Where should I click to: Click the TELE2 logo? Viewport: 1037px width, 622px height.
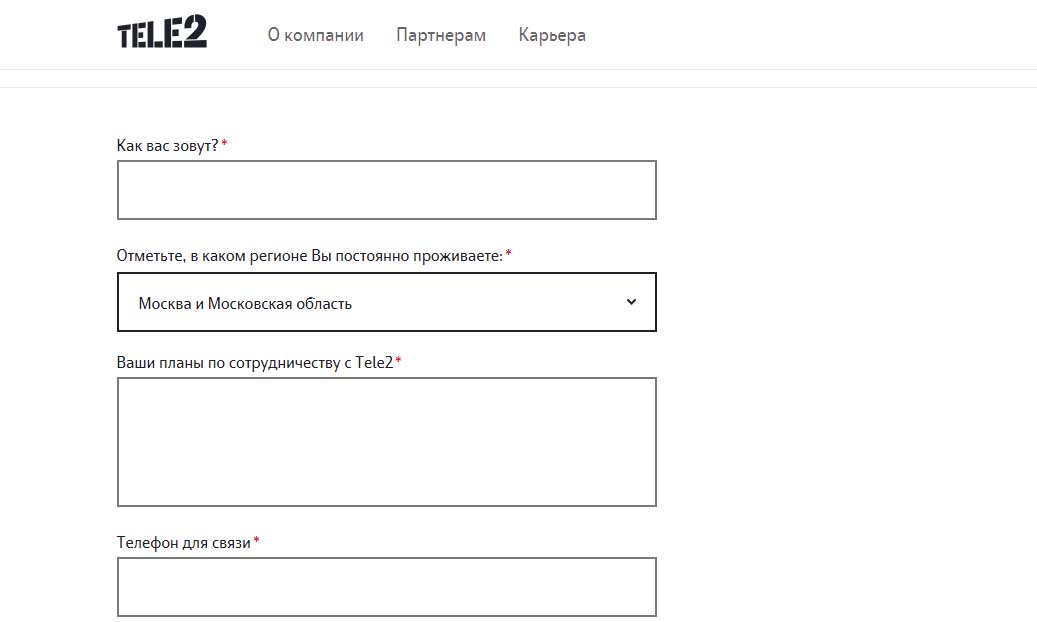(162, 32)
